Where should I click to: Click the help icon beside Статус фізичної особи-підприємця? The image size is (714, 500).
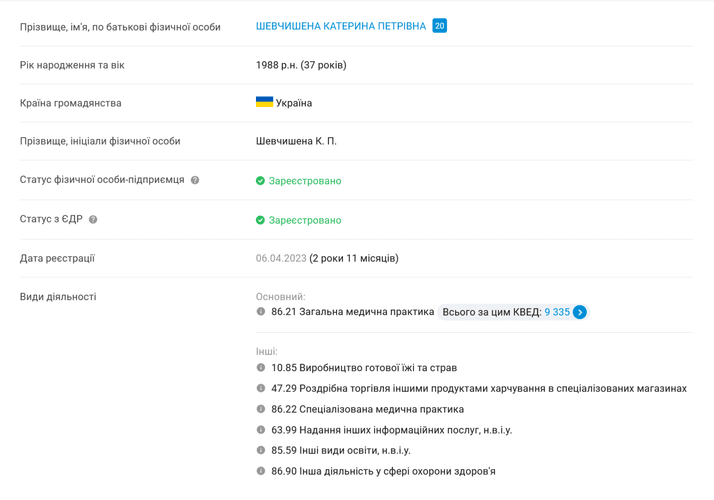195,180
